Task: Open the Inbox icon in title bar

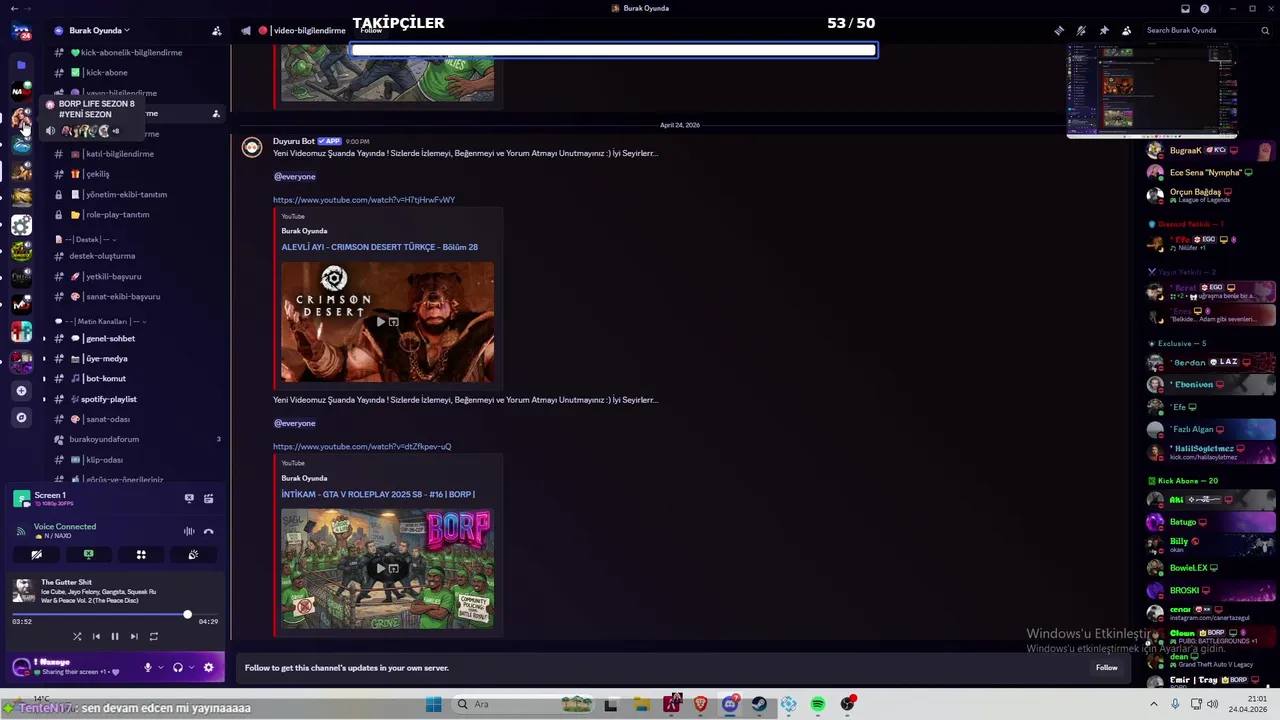Action: [1185, 9]
